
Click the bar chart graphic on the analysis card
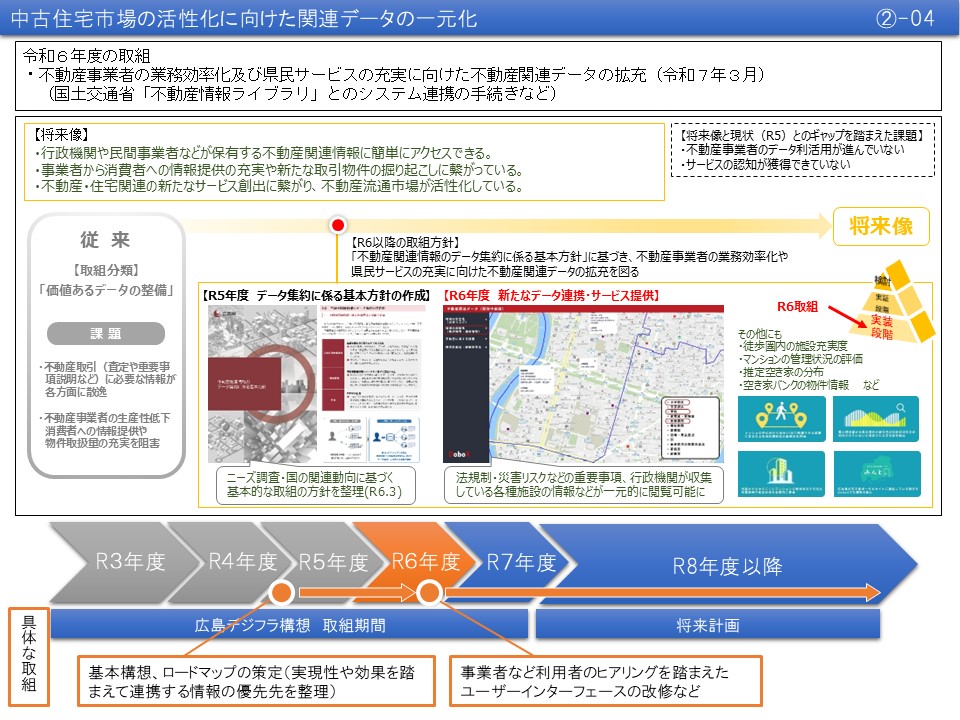pyautogui.click(x=873, y=417)
